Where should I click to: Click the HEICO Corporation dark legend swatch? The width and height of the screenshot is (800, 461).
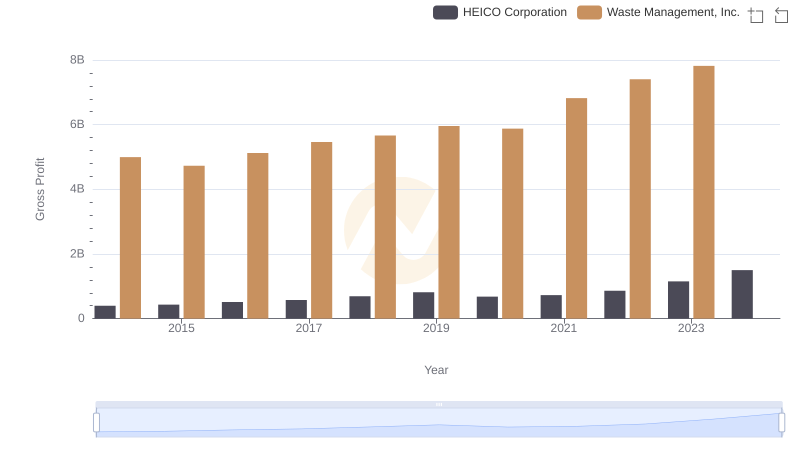click(445, 12)
